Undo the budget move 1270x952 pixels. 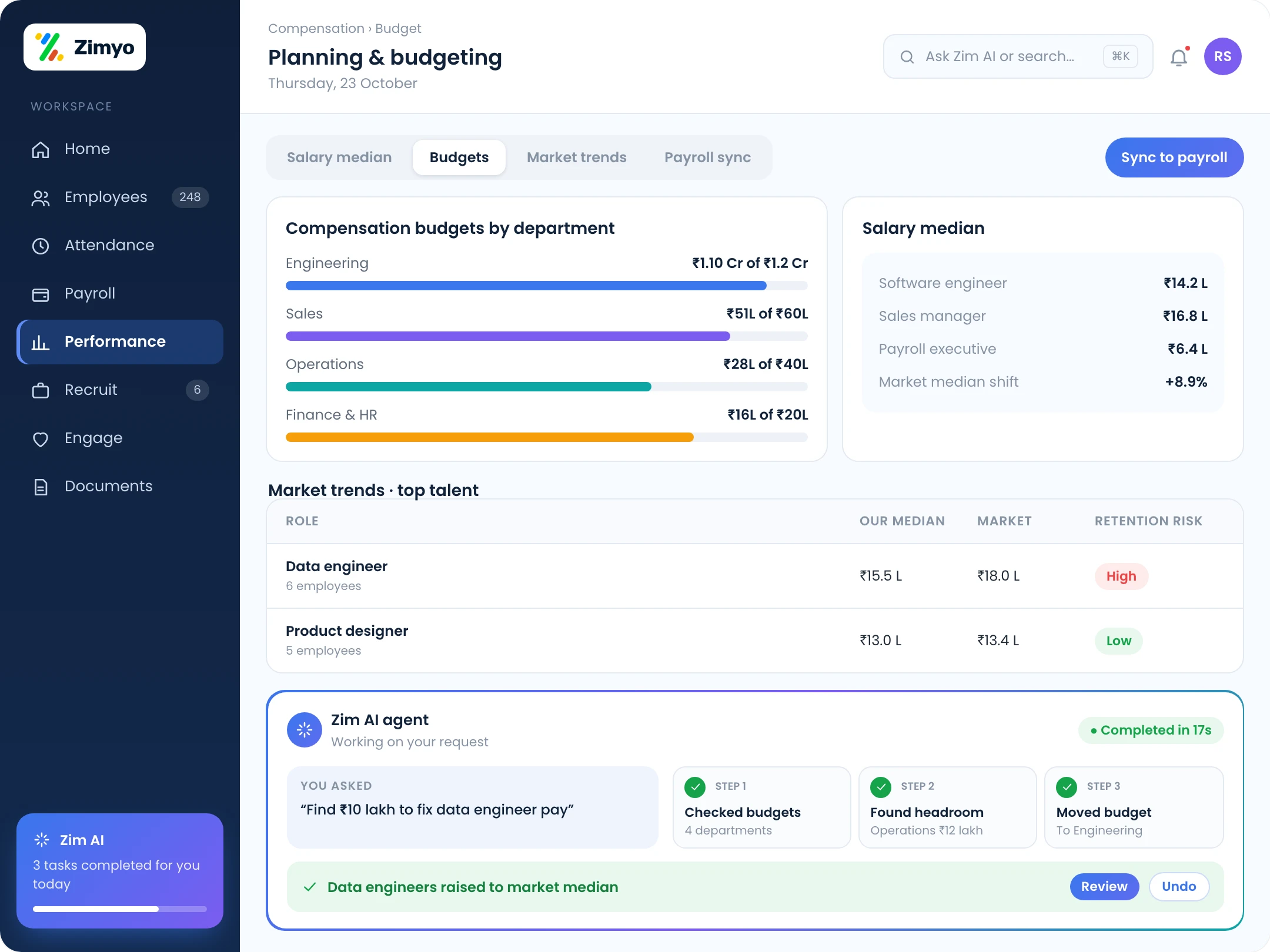1179,886
